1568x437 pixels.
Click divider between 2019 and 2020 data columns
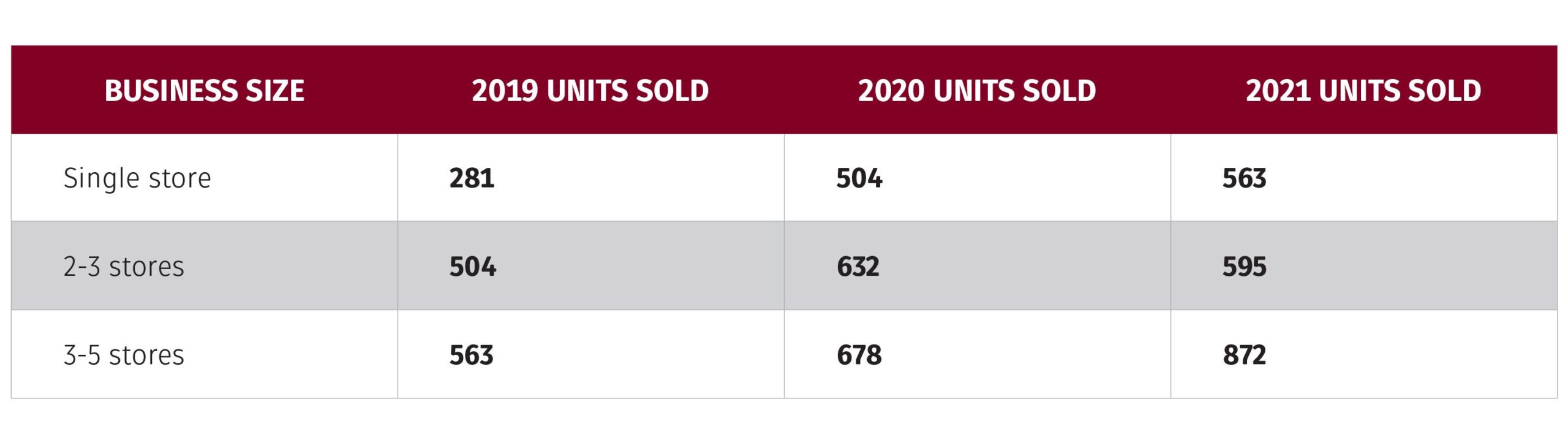[x=784, y=266]
